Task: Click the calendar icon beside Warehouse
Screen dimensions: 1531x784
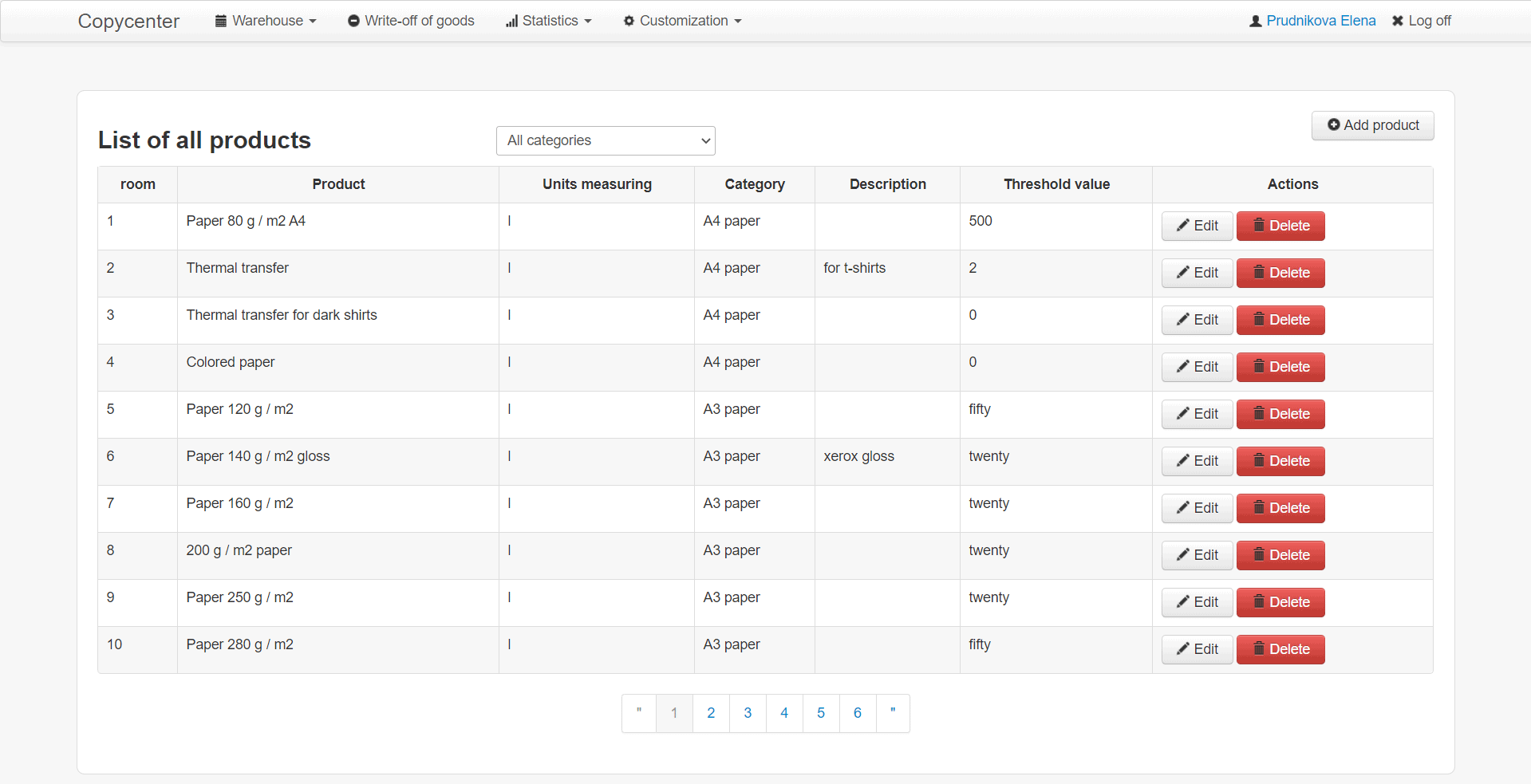Action: (x=221, y=22)
